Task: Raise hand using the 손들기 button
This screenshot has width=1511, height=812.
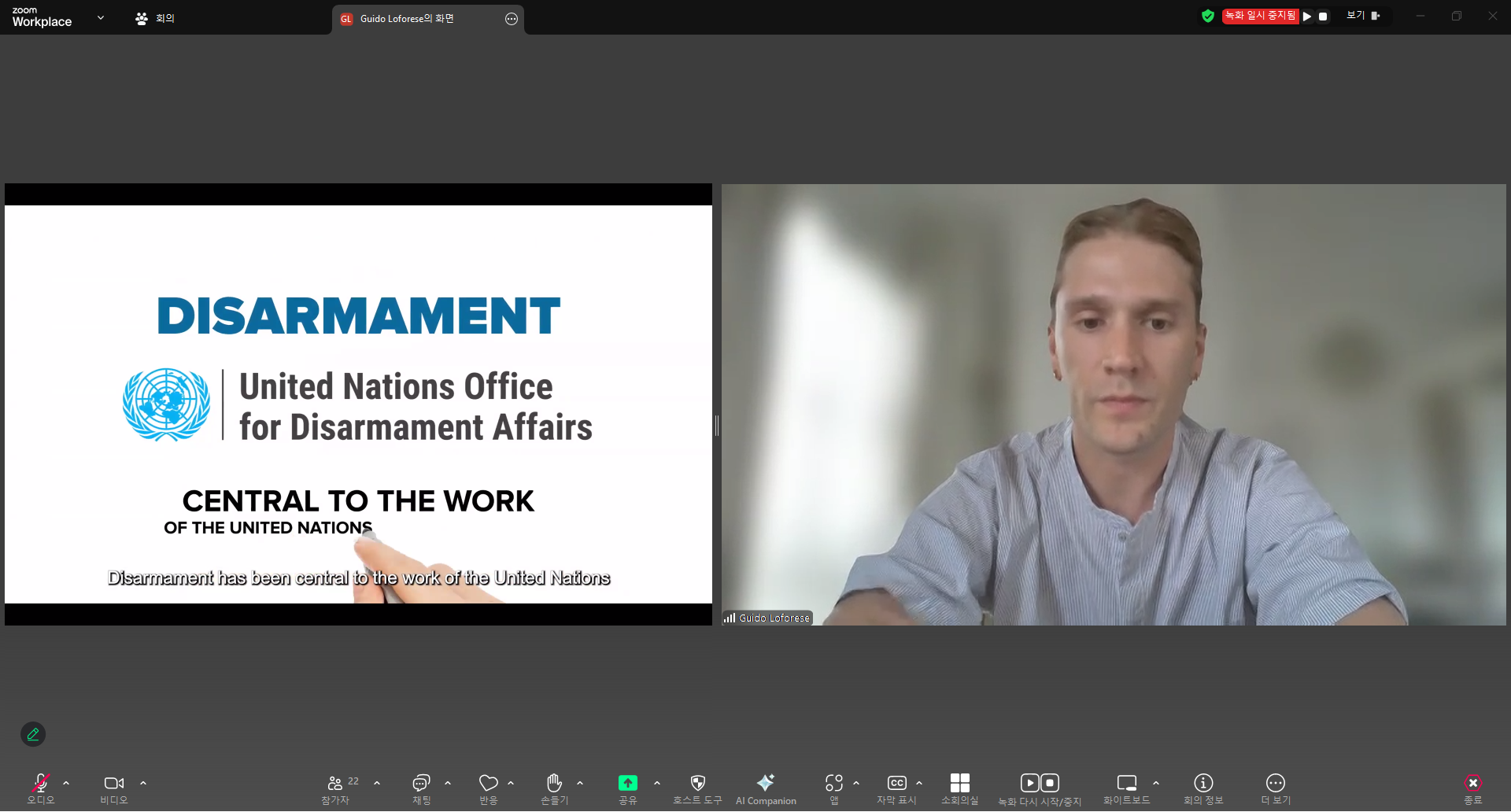Action: pos(555,788)
